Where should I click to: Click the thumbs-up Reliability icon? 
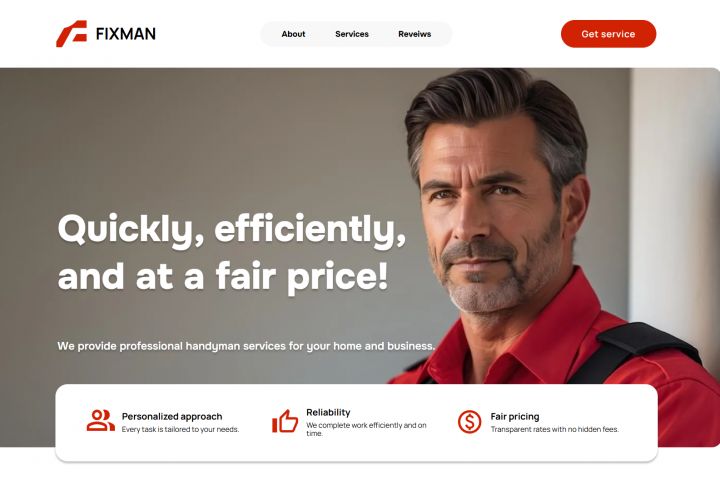pyautogui.click(x=285, y=421)
